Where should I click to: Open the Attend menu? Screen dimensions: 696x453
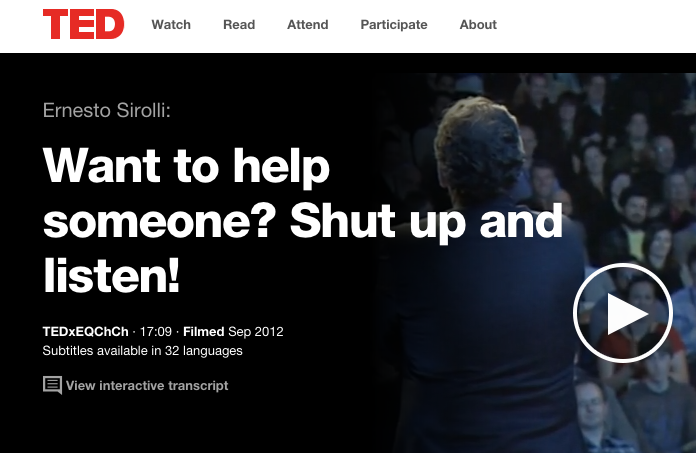(308, 24)
